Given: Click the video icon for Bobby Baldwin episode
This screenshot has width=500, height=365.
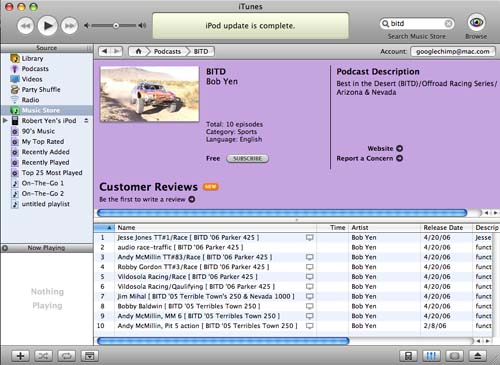Looking at the screenshot, I should (x=310, y=306).
